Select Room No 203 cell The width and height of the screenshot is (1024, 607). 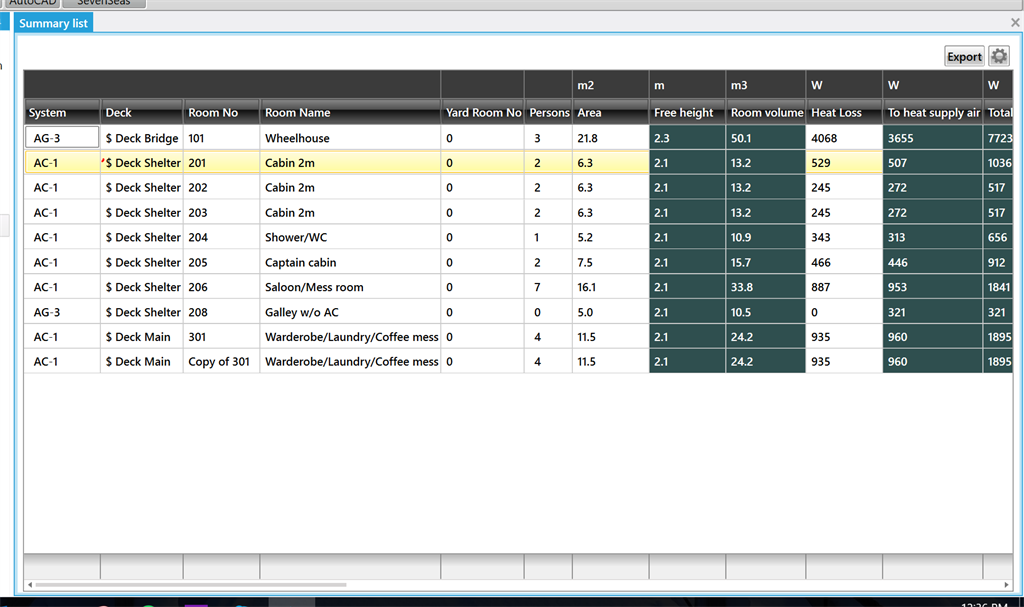(221, 212)
